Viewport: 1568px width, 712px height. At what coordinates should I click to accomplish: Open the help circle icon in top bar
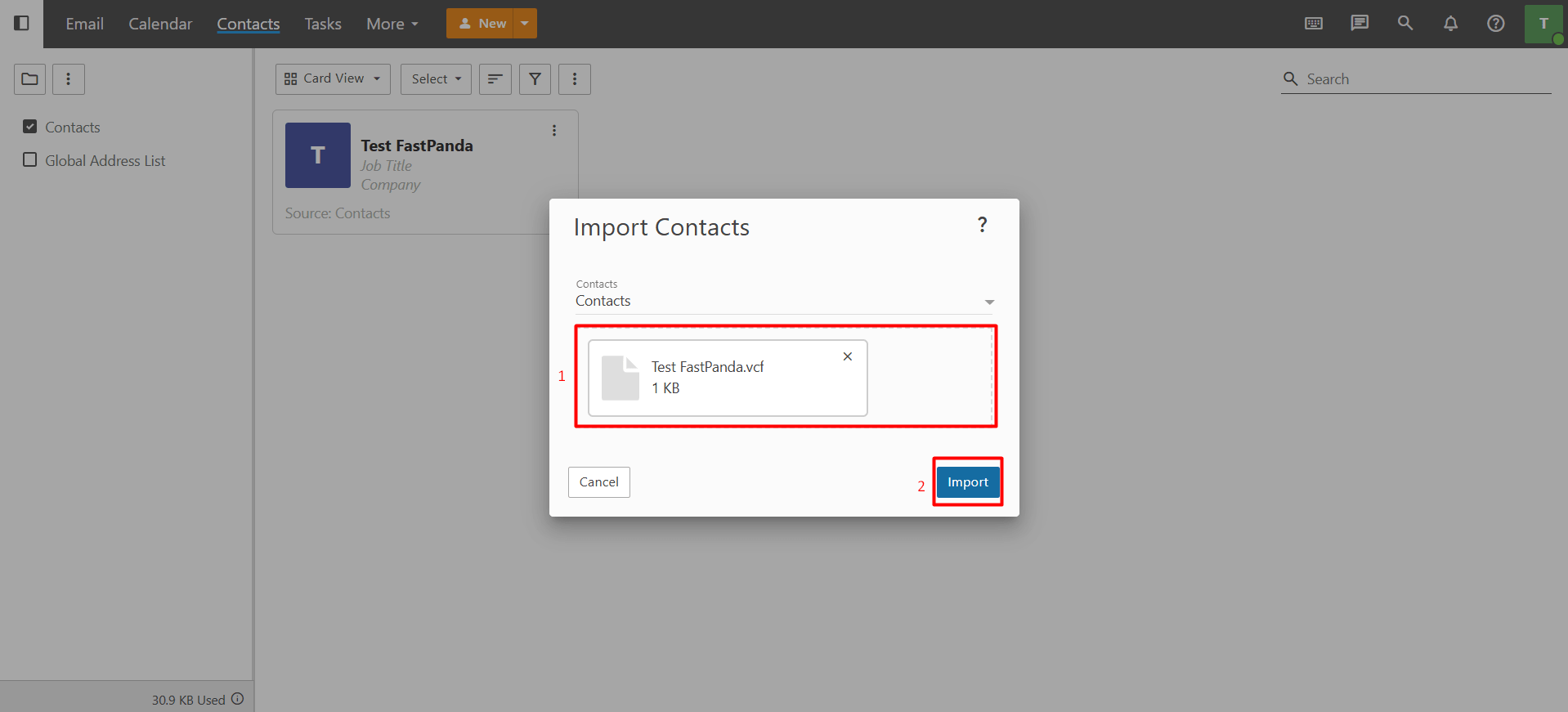tap(1496, 23)
